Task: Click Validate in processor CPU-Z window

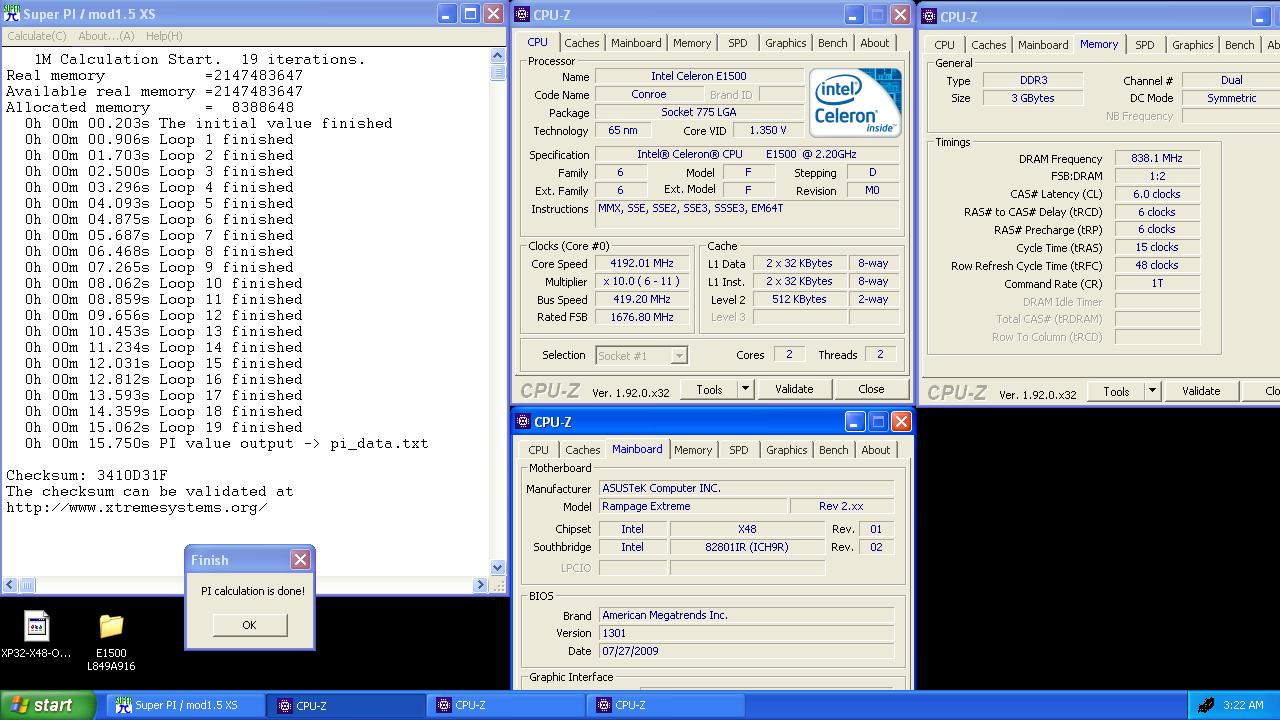Action: (794, 389)
